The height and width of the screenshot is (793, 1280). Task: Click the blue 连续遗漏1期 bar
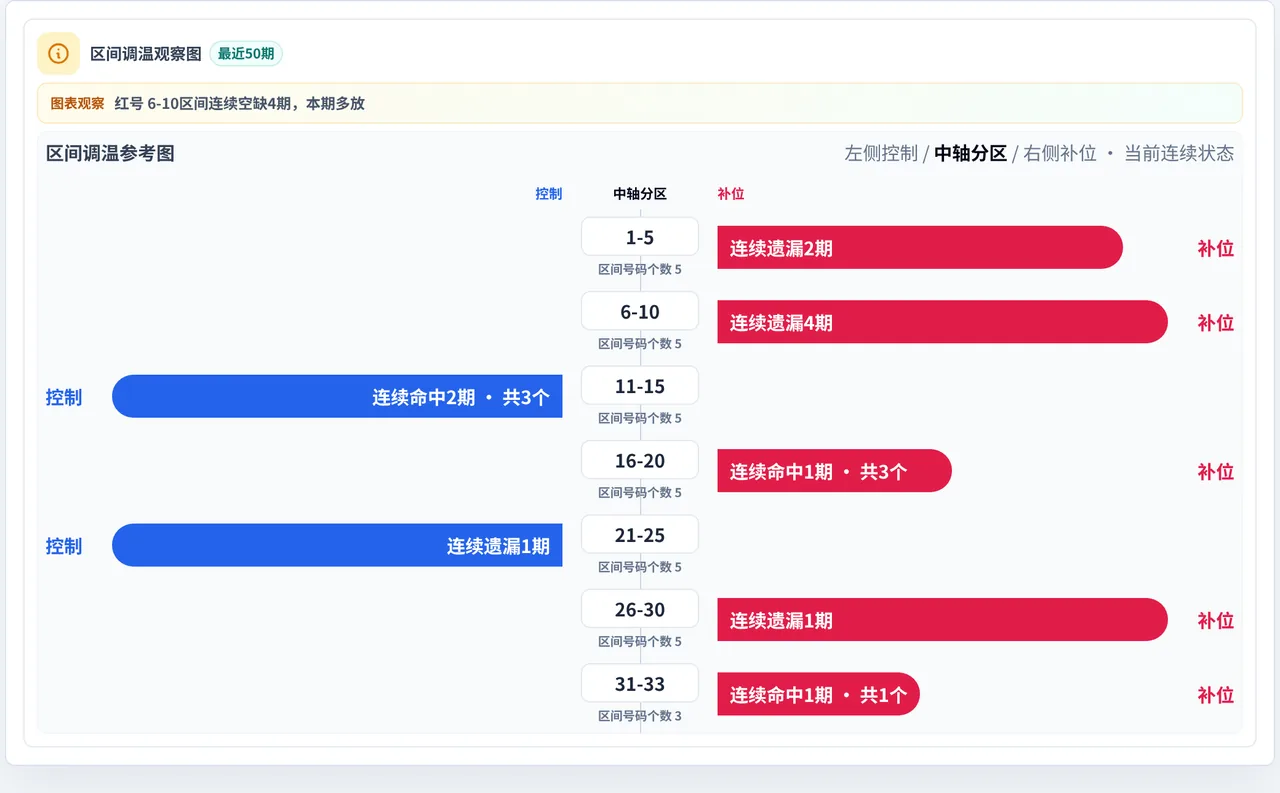[337, 546]
